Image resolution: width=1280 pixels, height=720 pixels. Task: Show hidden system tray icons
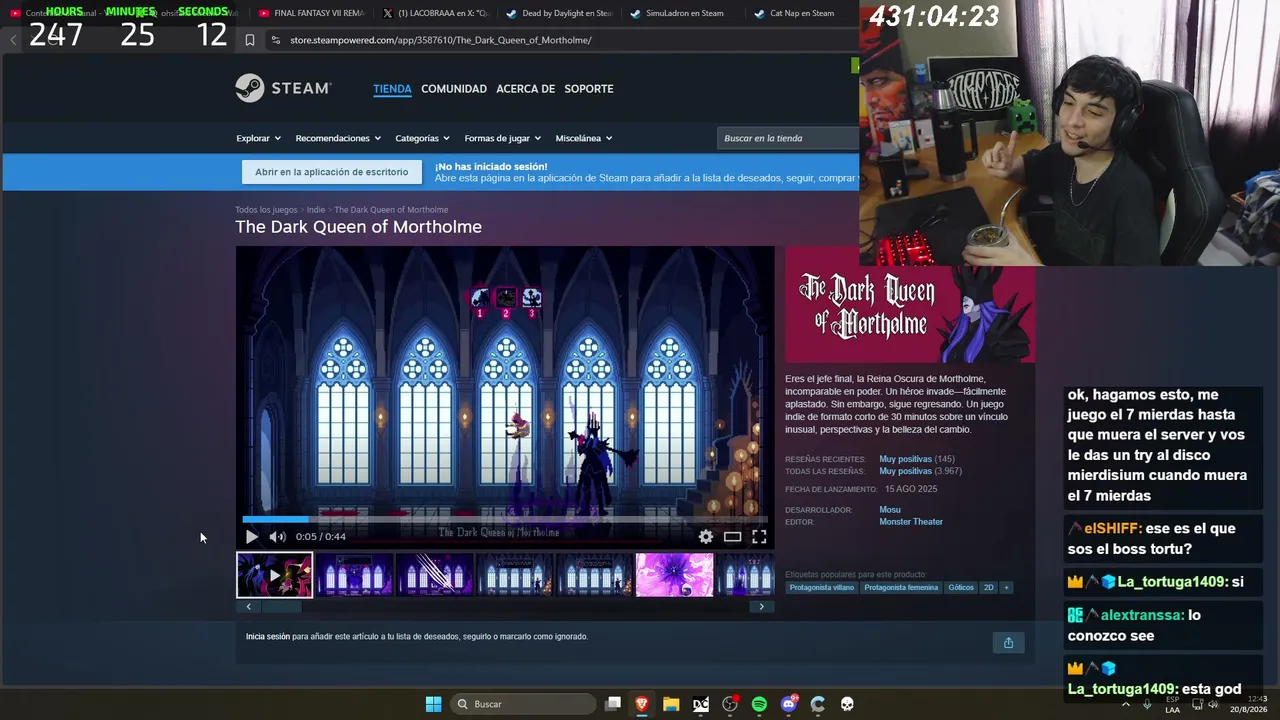coord(1126,704)
